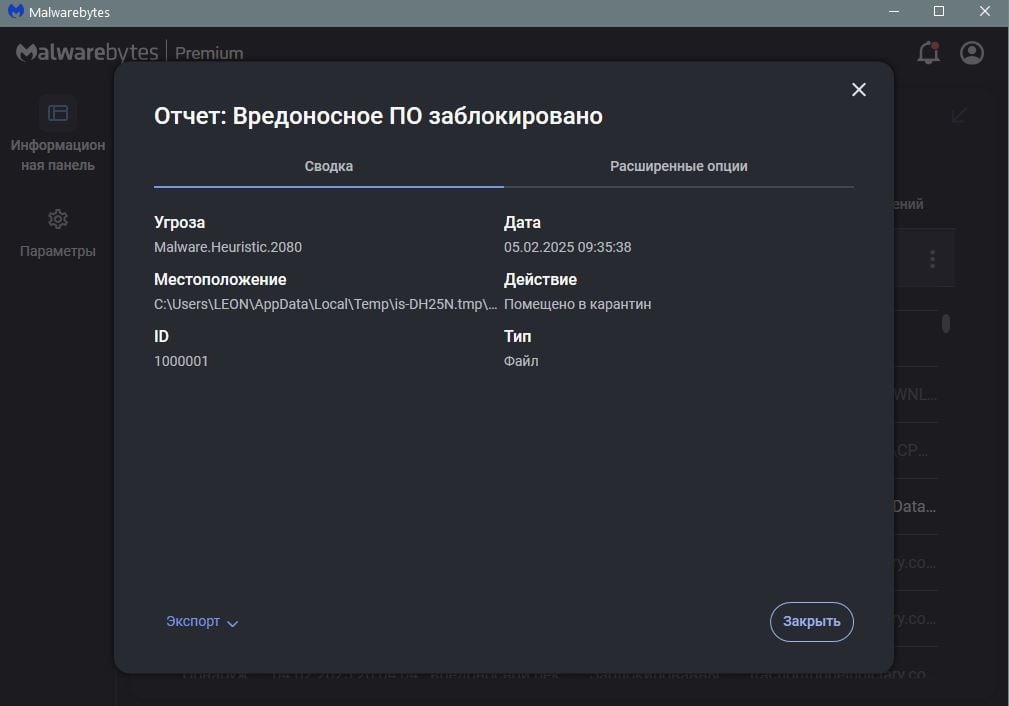
Task: Click the ID value 1000001
Action: pos(181,361)
